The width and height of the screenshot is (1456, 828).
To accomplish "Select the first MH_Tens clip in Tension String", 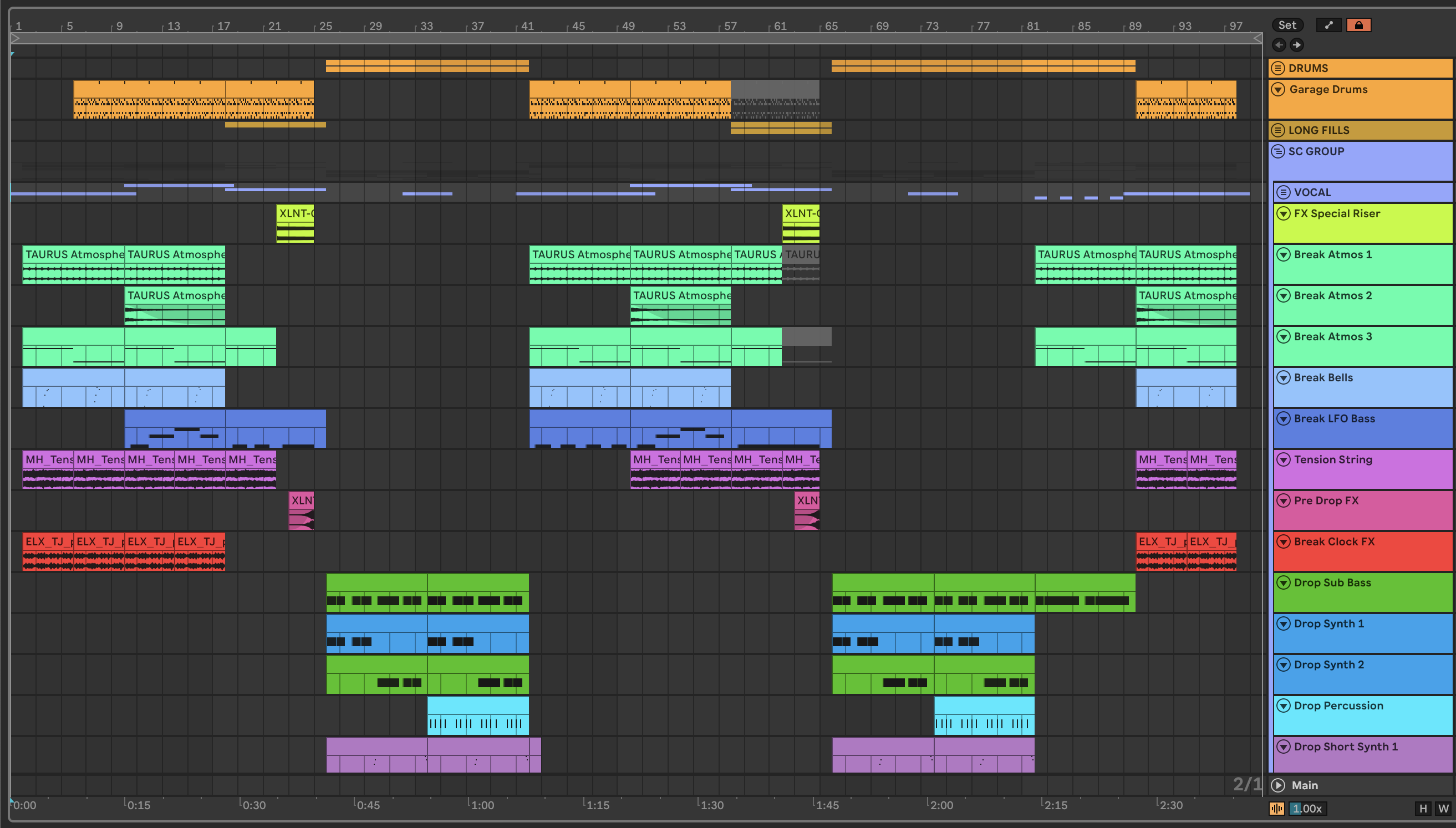I will tap(48, 470).
